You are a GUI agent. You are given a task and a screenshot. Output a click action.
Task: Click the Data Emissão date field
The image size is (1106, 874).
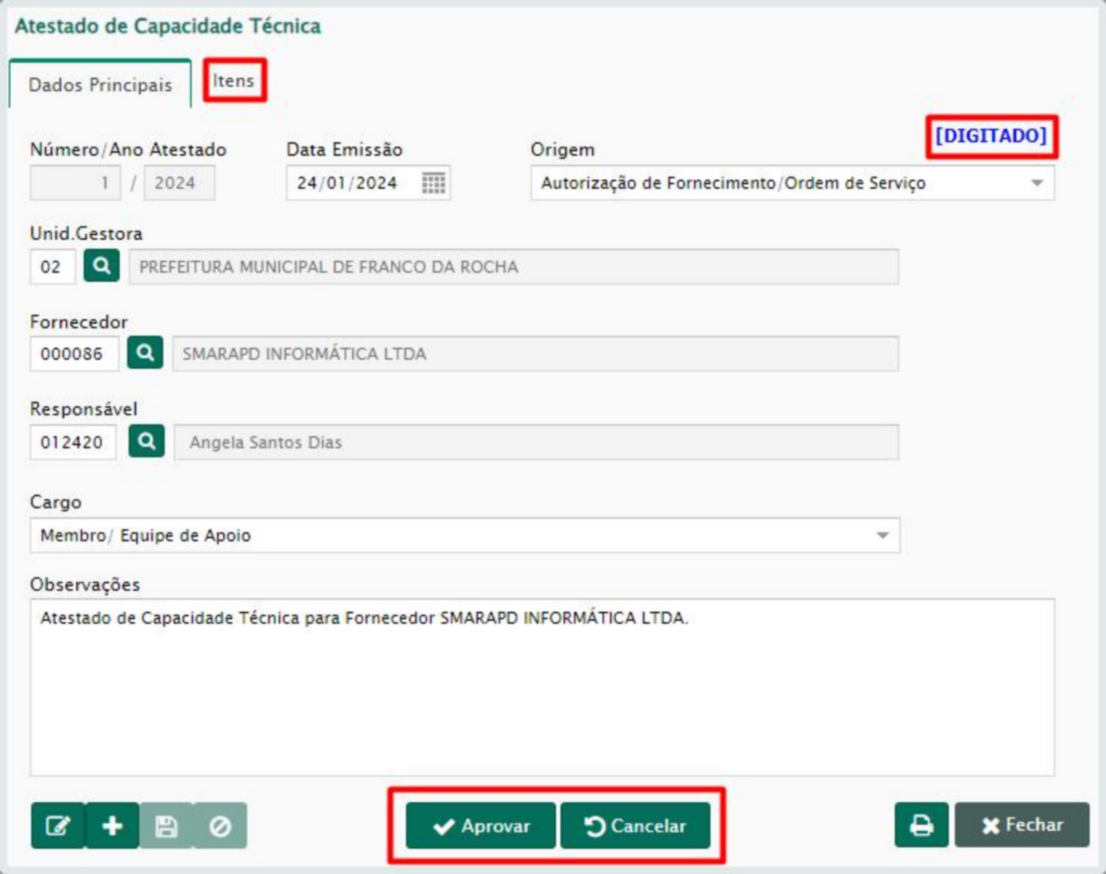pyautogui.click(x=368, y=183)
